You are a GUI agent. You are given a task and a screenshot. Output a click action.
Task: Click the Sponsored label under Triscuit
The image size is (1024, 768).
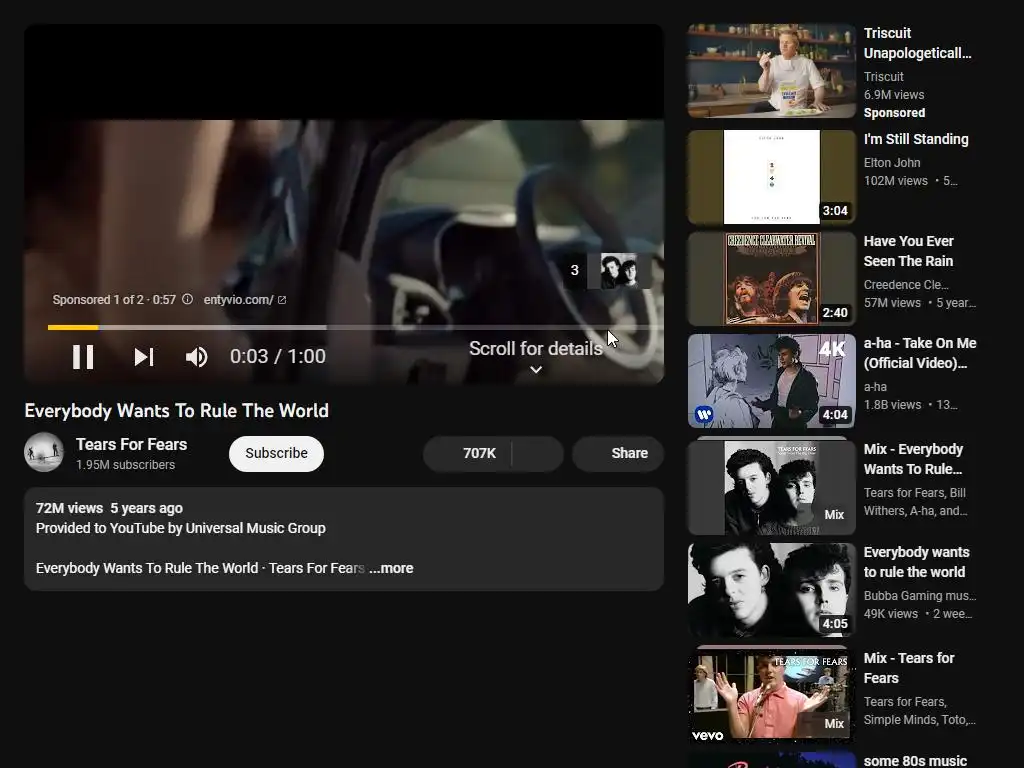pos(894,113)
